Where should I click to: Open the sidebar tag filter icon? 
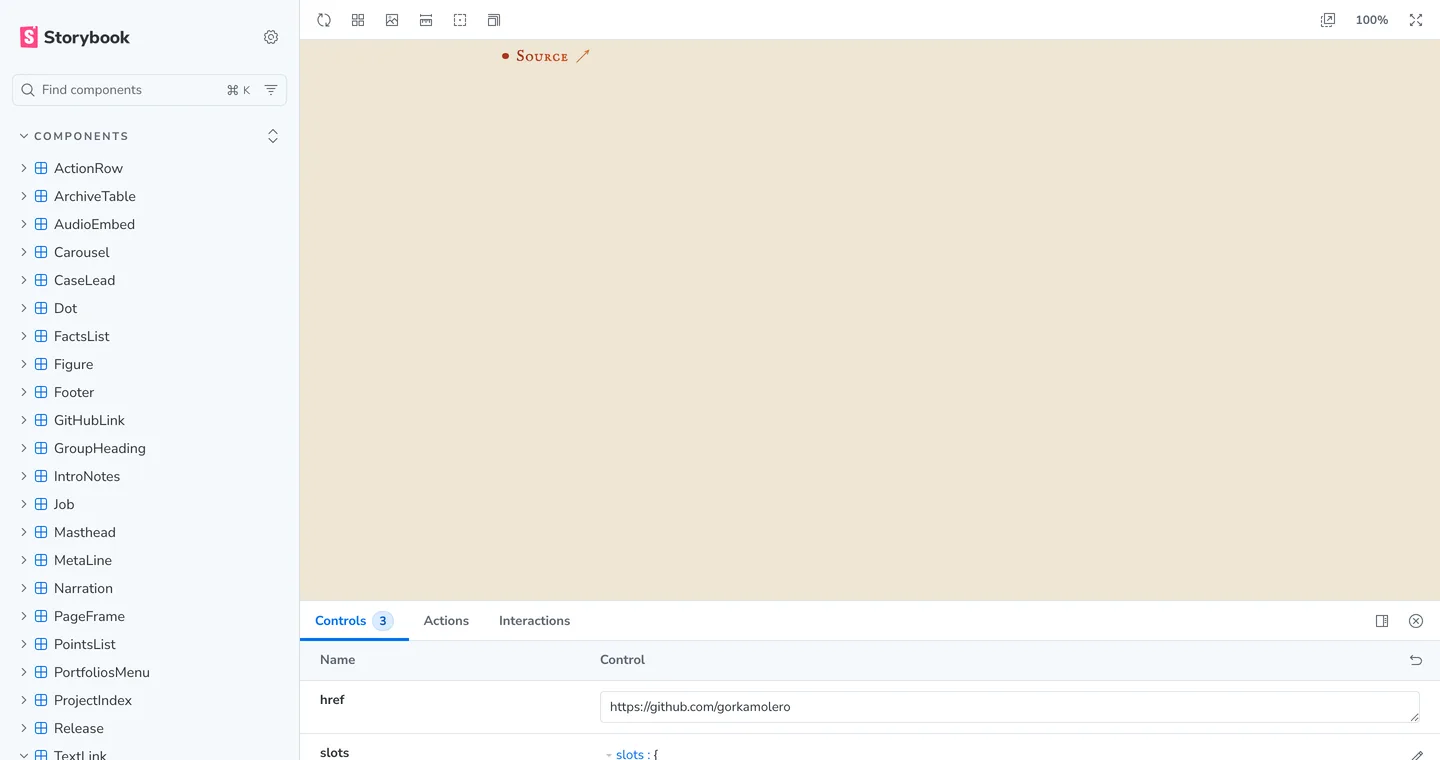[x=271, y=90]
